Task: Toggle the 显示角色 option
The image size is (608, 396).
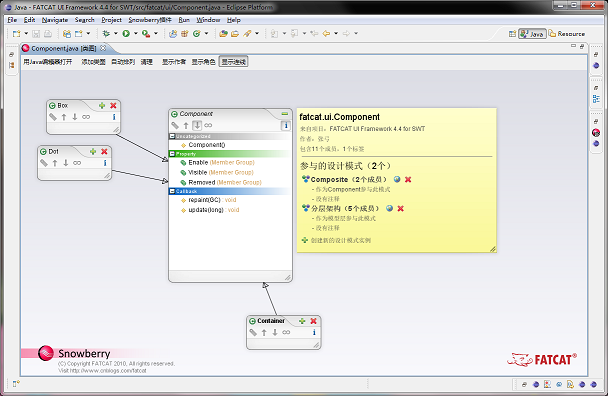Action: (x=204, y=62)
